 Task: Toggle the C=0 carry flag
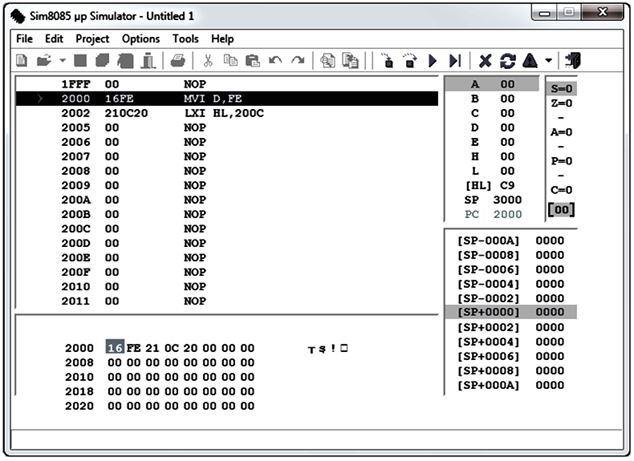click(x=562, y=190)
